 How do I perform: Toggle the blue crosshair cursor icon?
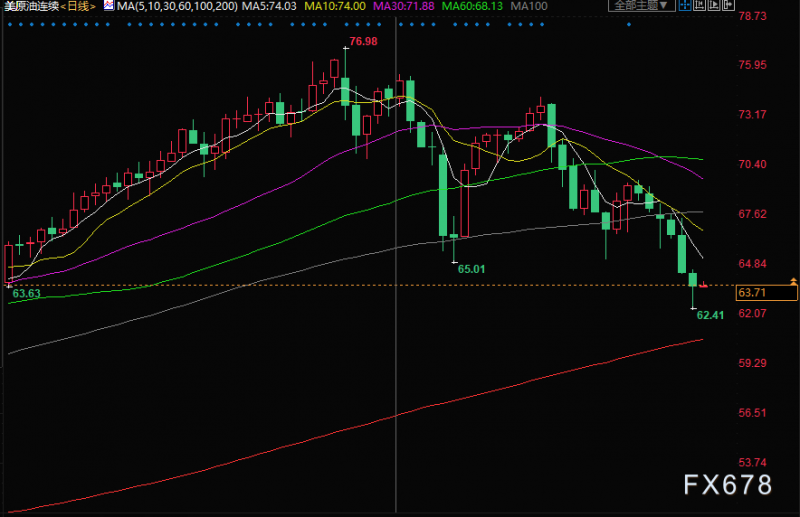pyautogui.click(x=685, y=6)
